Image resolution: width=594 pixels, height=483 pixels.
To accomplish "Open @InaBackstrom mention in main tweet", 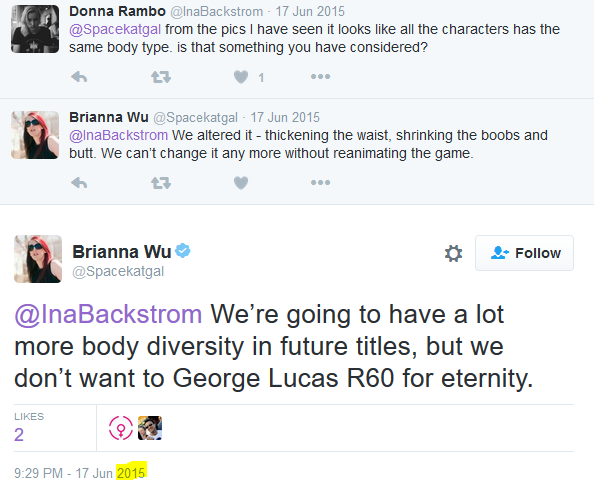I will (x=108, y=314).
